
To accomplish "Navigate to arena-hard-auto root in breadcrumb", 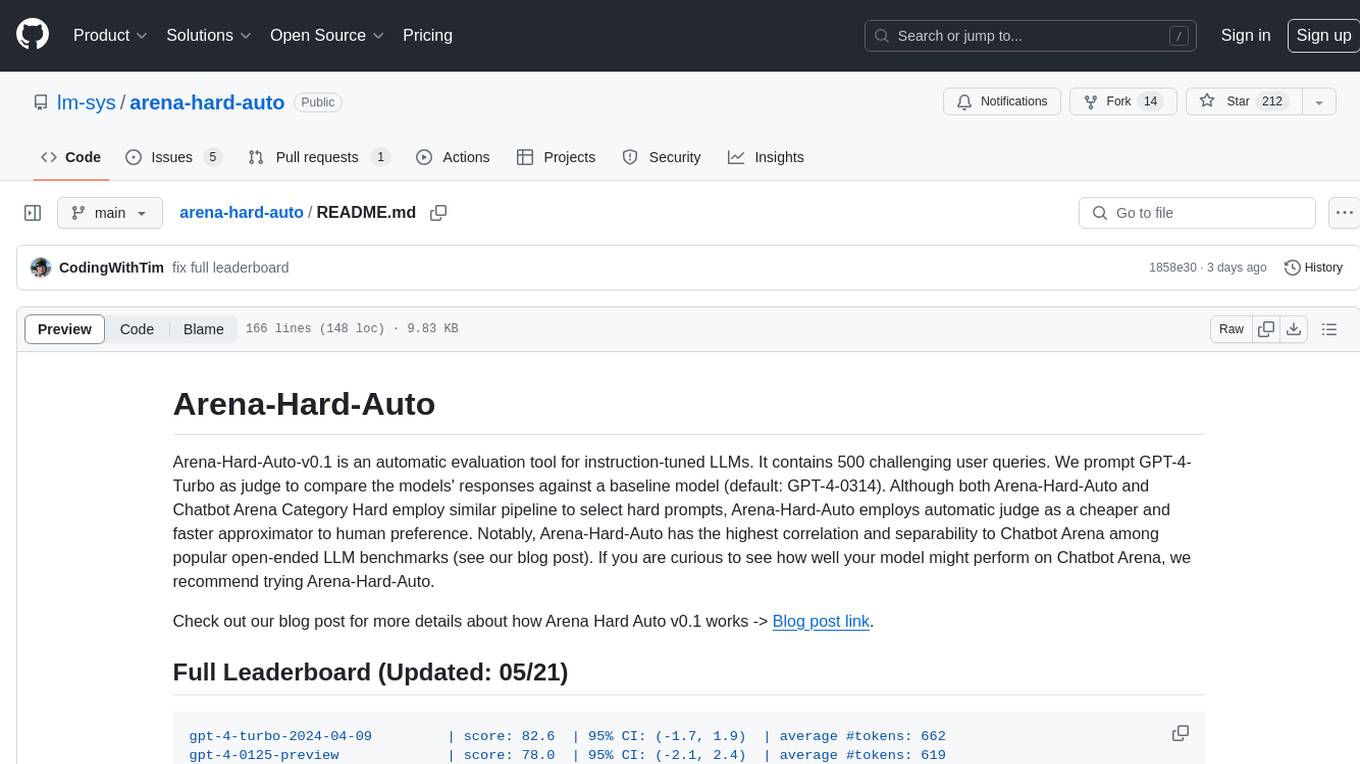I will pos(241,213).
